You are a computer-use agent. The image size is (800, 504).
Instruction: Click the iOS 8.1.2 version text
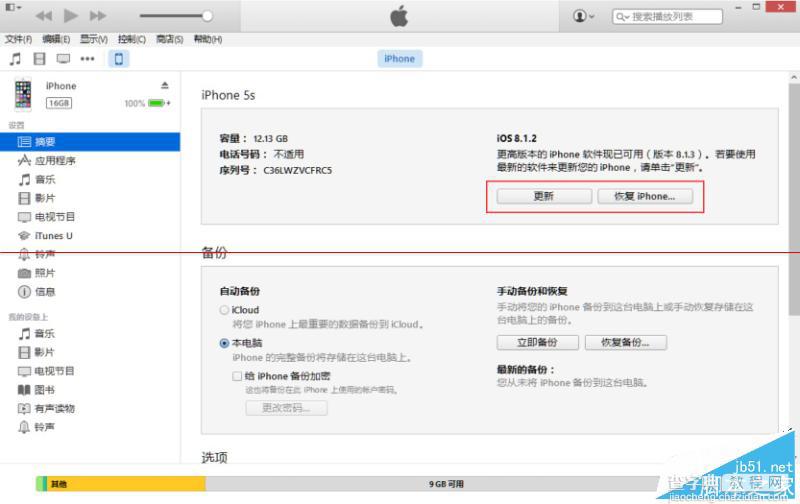(516, 138)
